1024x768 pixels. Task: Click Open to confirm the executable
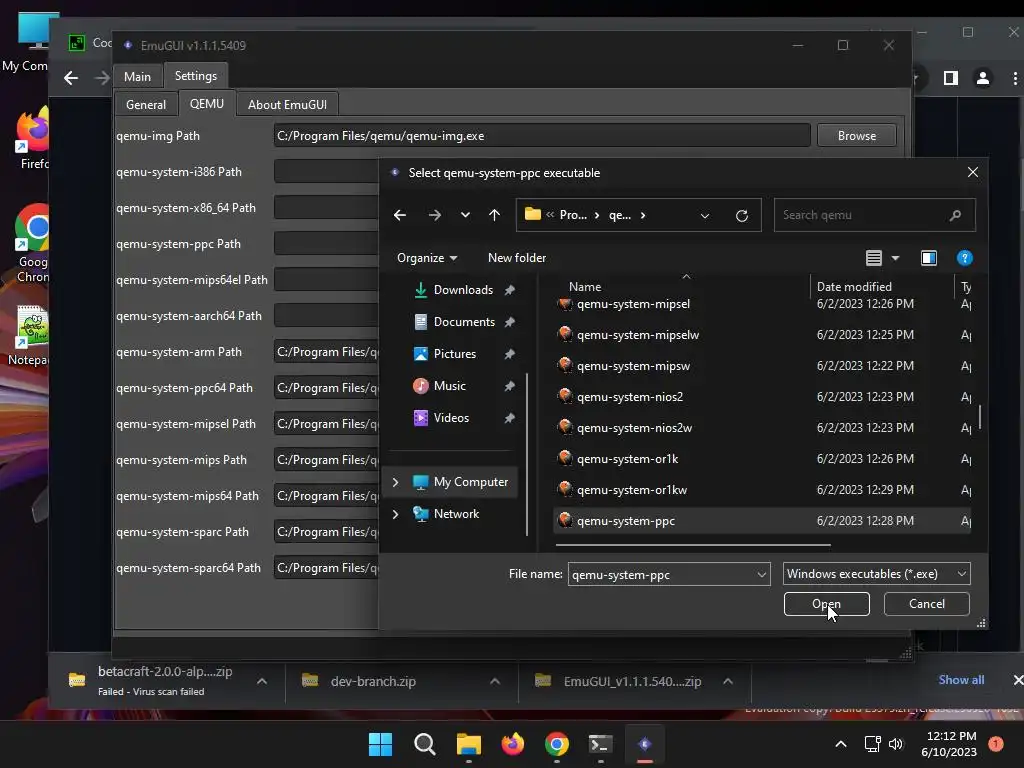[x=826, y=604]
